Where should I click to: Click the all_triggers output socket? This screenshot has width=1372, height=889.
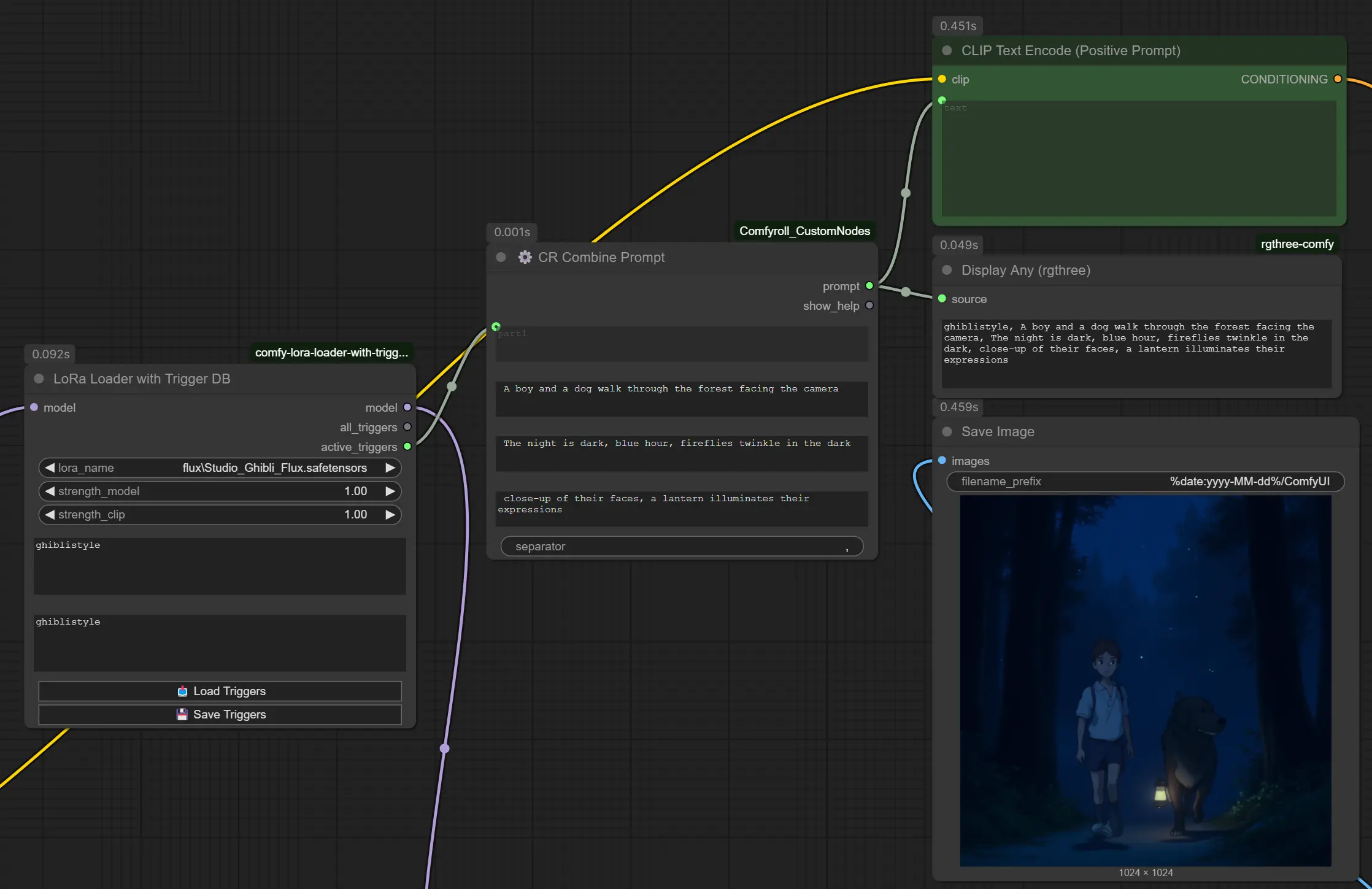click(407, 427)
